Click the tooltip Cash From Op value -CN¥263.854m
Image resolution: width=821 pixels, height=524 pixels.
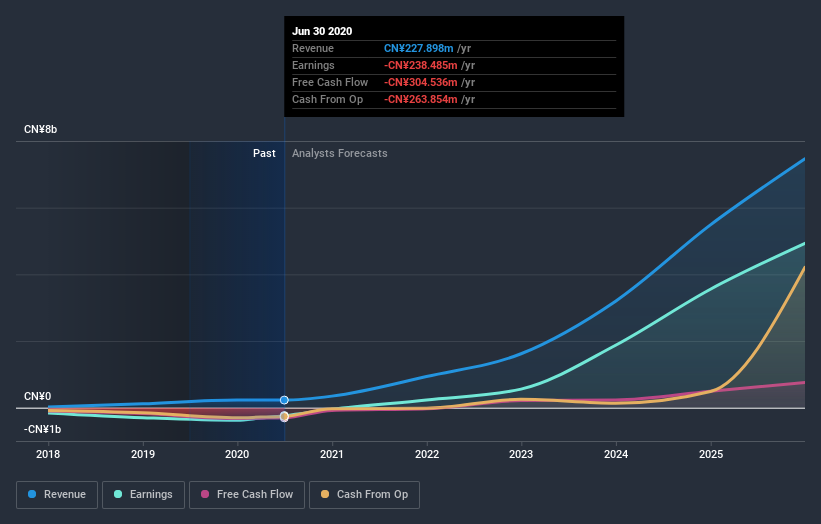pyautogui.click(x=420, y=99)
